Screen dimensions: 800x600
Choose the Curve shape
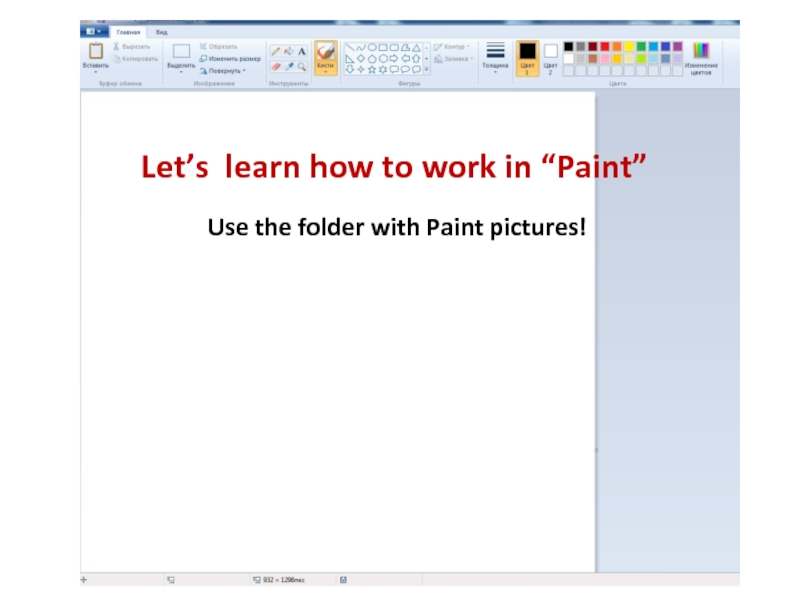(361, 47)
